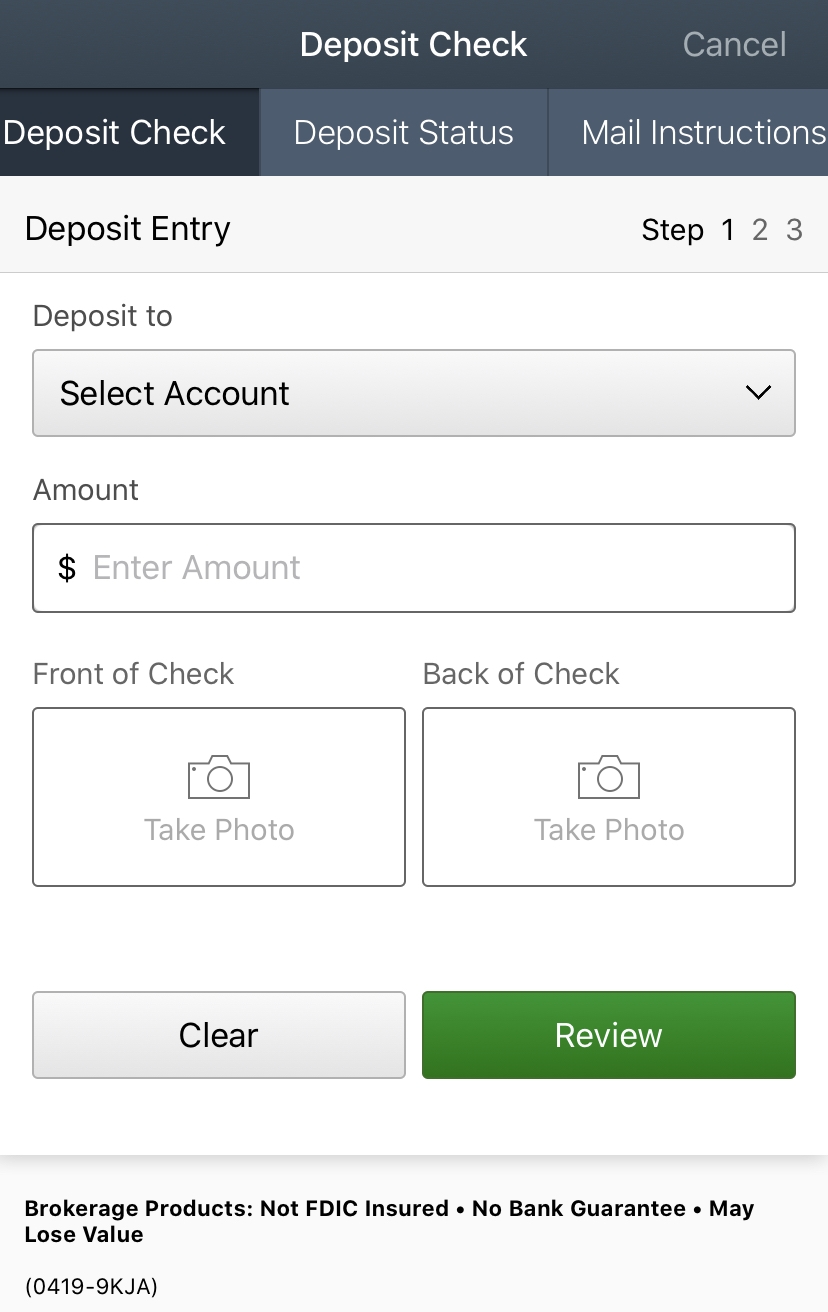Click the Deposit Entry section heading
The width and height of the screenshot is (828, 1312).
[128, 229]
